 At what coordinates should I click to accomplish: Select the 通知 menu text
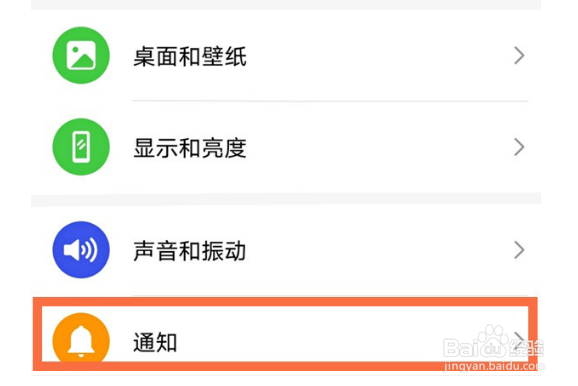point(155,342)
